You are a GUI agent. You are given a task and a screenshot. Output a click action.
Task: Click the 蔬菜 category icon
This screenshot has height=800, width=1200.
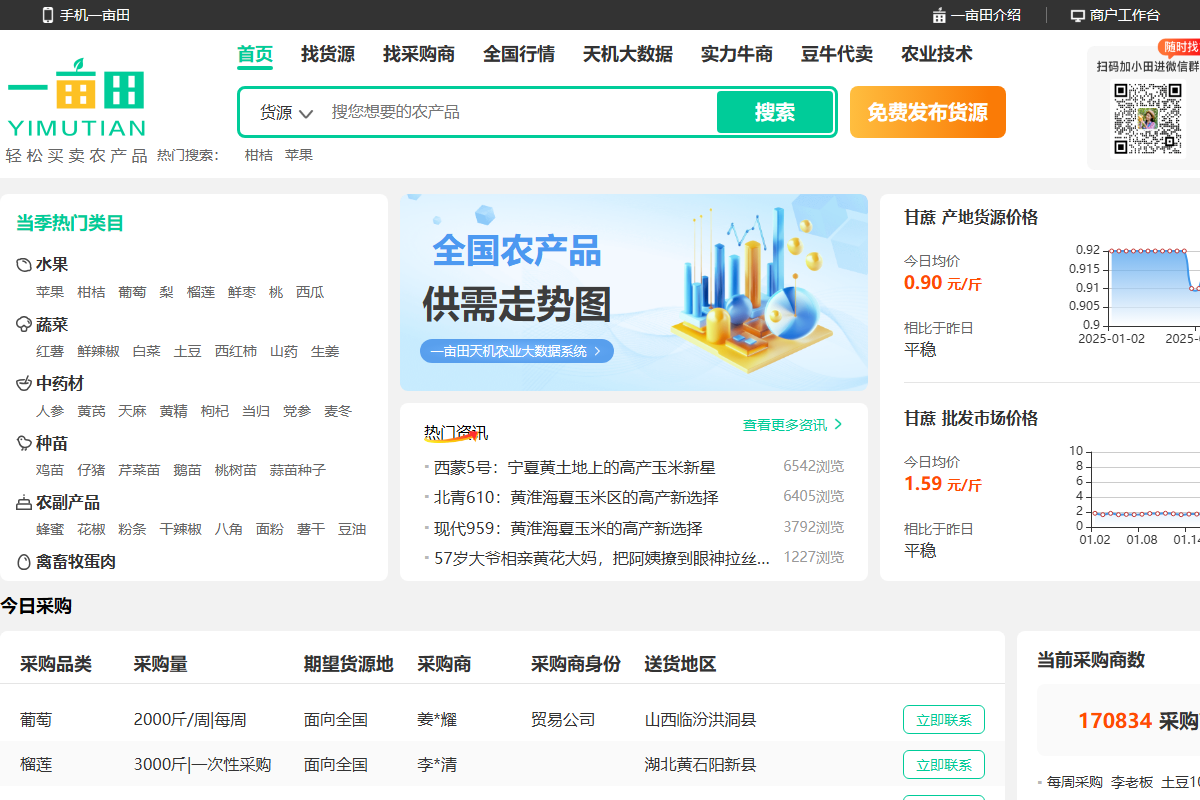pos(24,325)
